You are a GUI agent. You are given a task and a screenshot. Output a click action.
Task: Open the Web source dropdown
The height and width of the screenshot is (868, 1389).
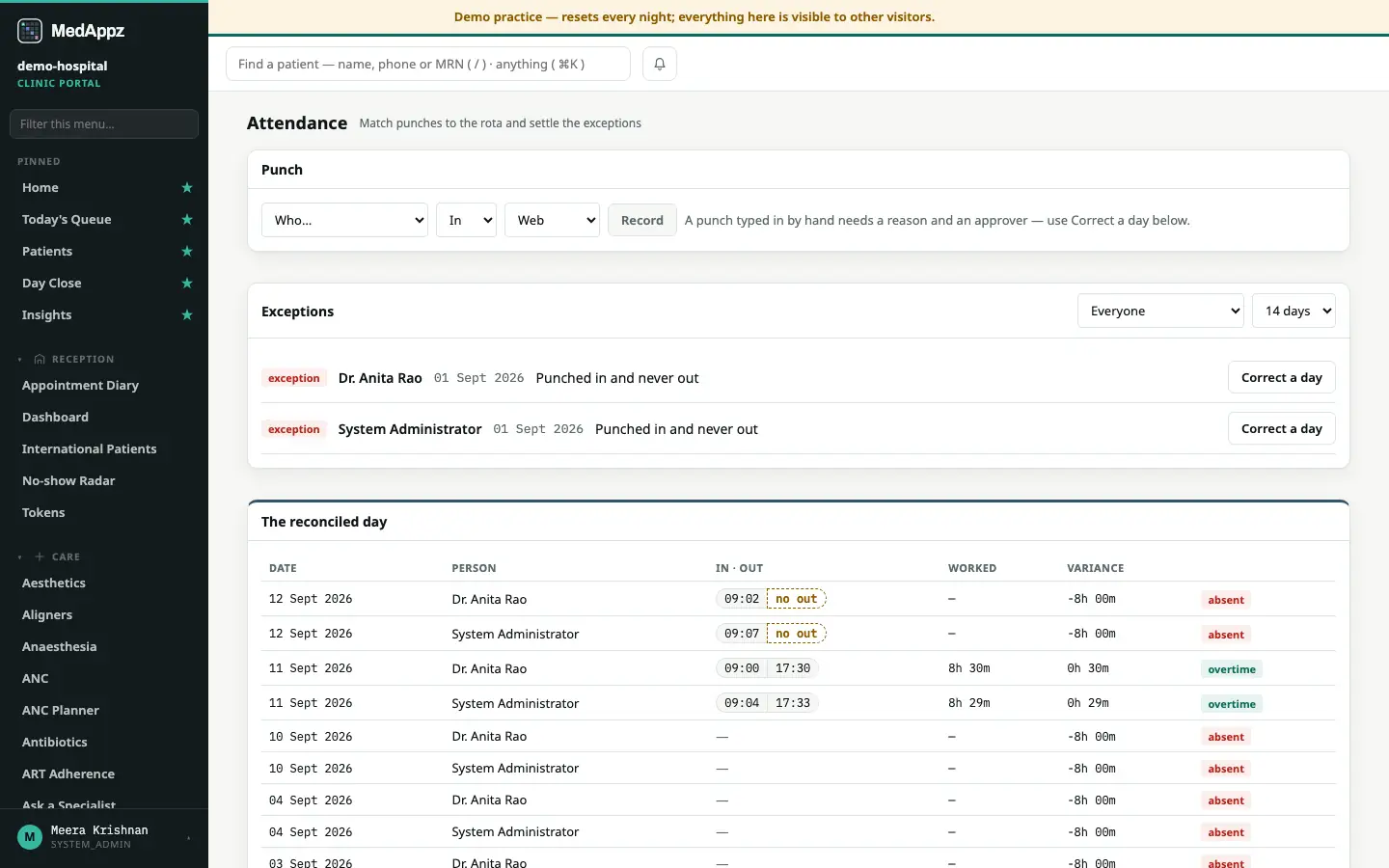pos(552,220)
